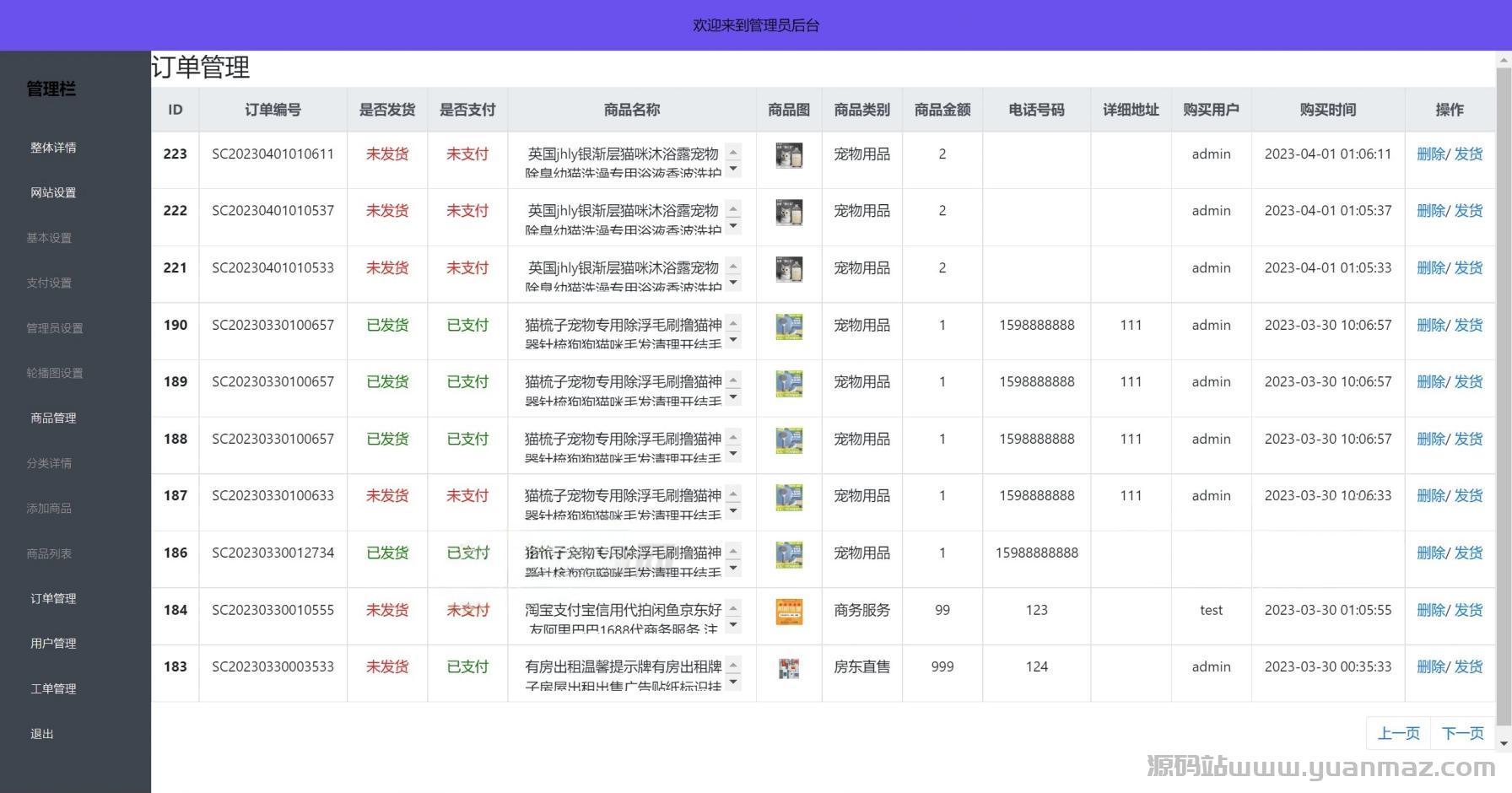Click product image for order 183

789,668
